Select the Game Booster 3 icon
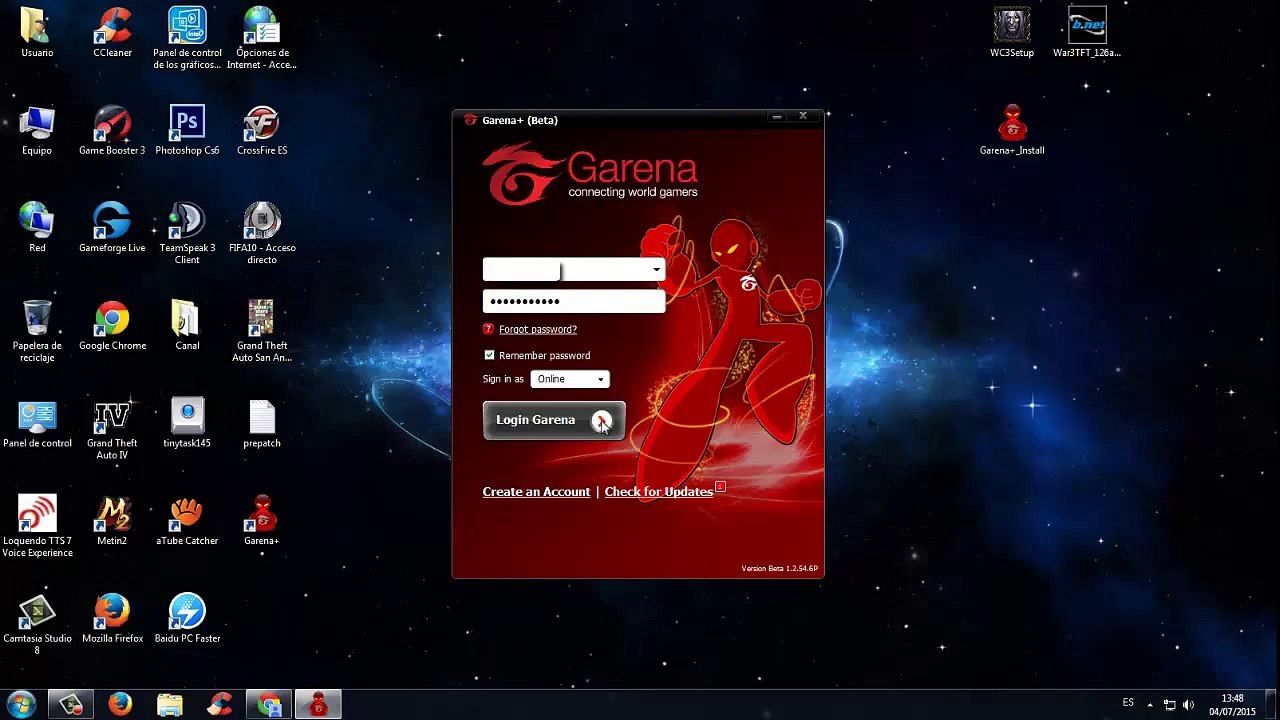This screenshot has width=1280, height=720. [x=112, y=130]
